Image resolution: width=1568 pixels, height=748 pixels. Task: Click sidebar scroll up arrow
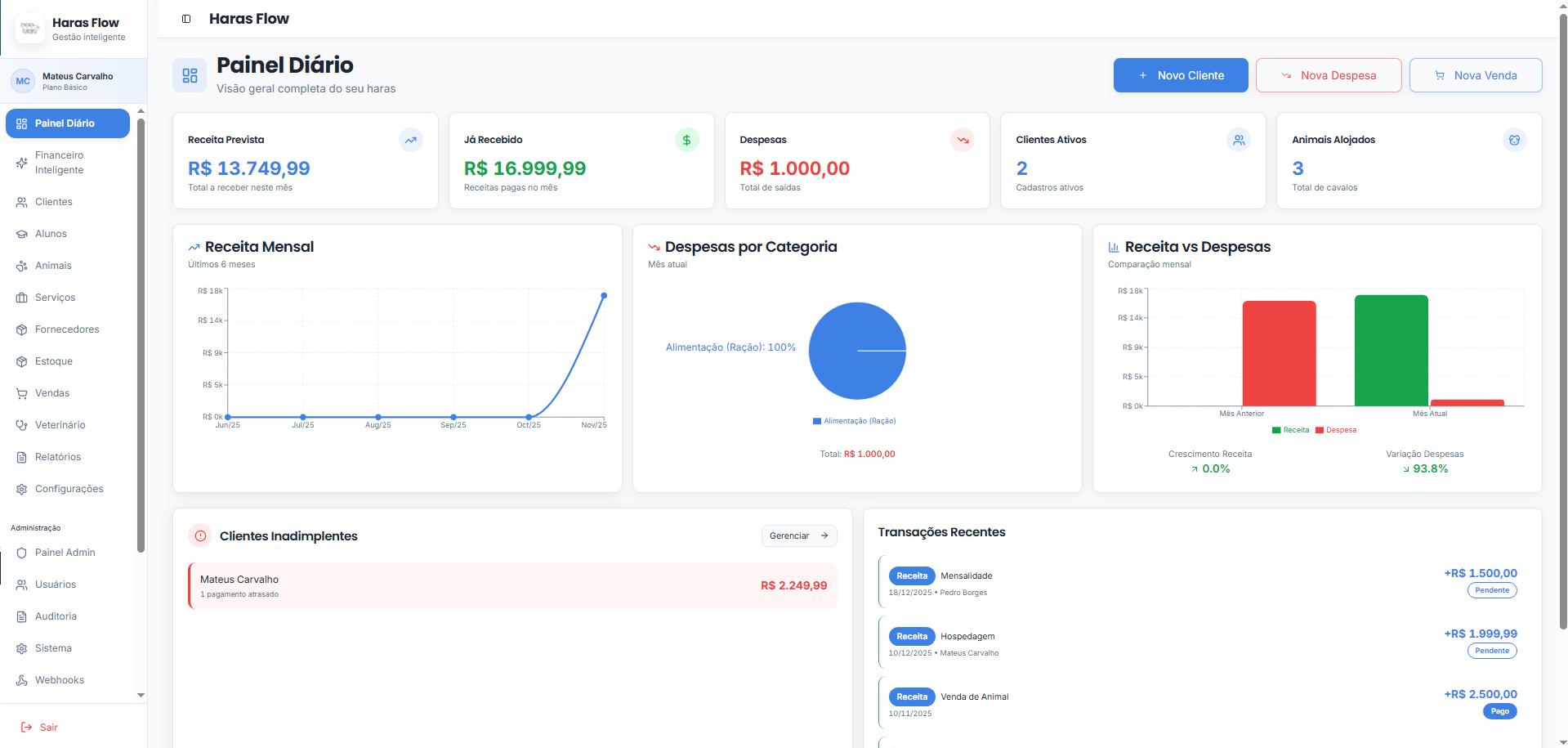tap(141, 111)
